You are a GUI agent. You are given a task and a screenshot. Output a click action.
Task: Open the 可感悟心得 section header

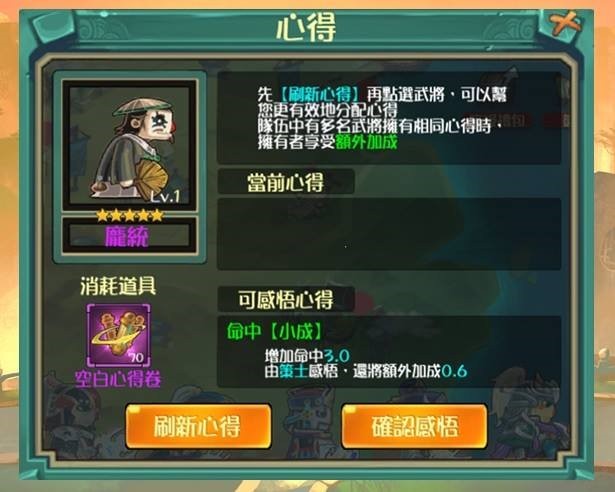pos(286,299)
